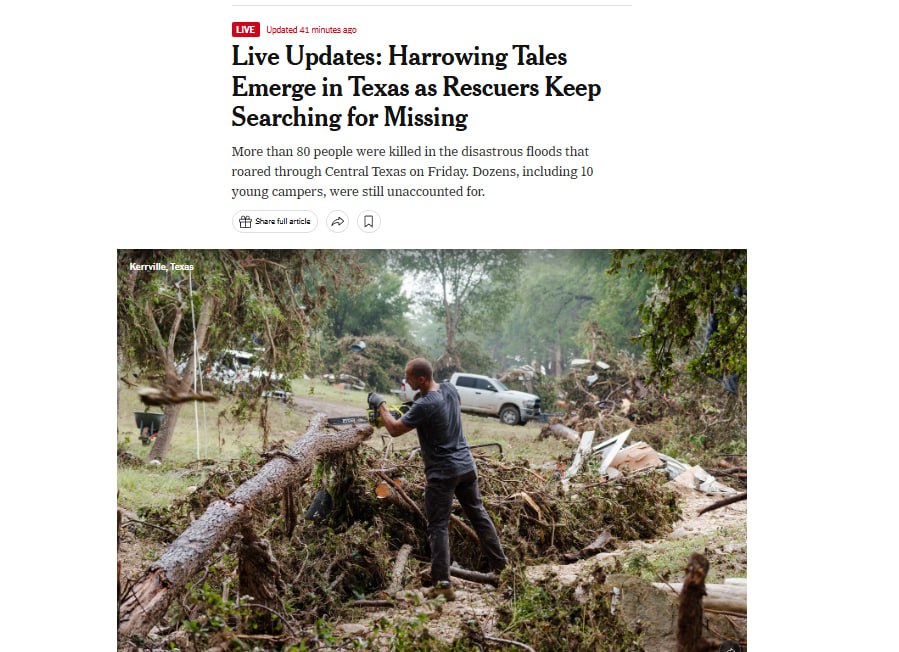The image size is (899, 652).
Task: Click share icon at photo's bottom-right corner
Action: pos(730,648)
